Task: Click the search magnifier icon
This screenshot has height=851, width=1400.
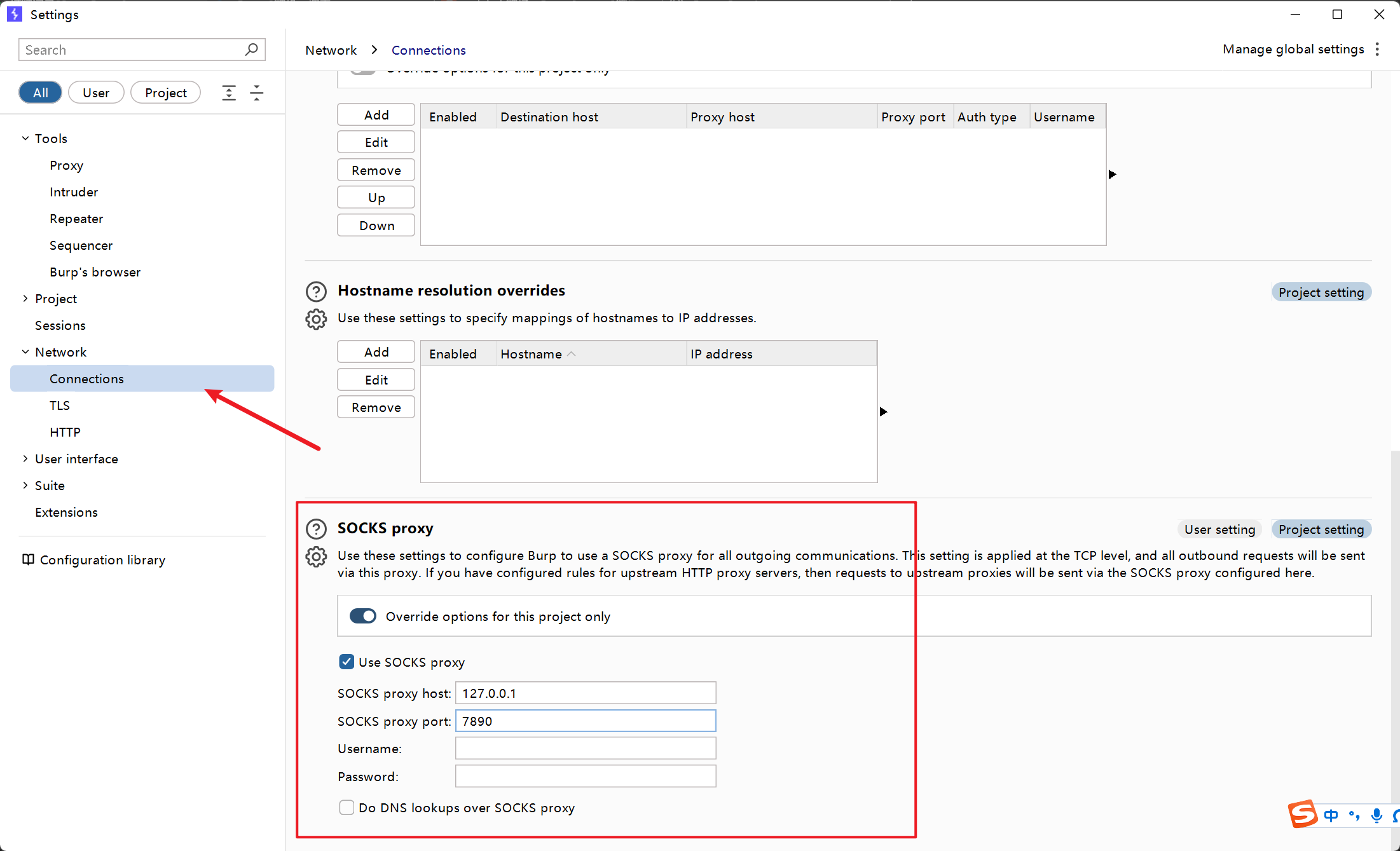Action: 251,50
